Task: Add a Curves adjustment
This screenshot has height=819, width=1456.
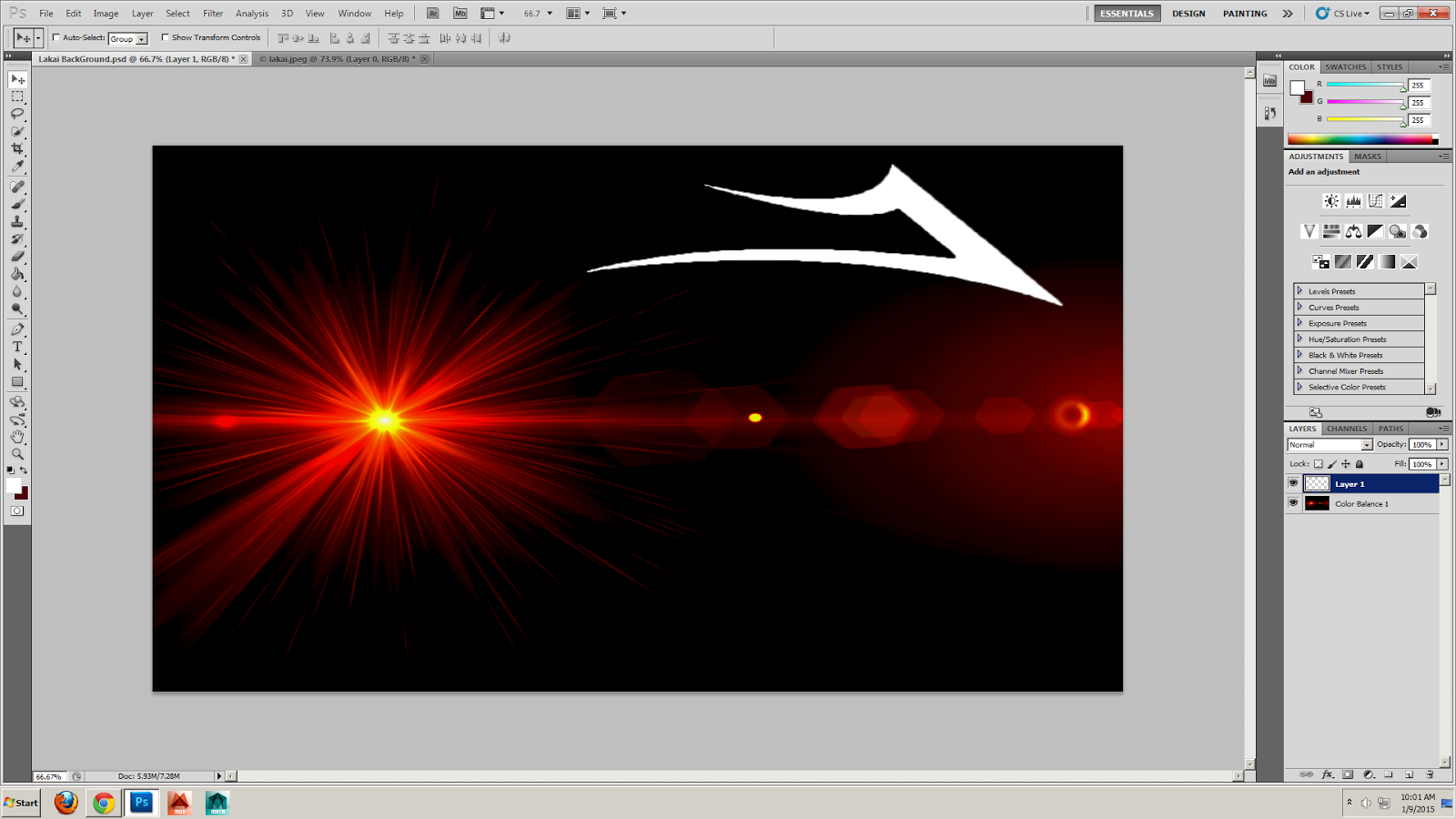Action: 1375,201
